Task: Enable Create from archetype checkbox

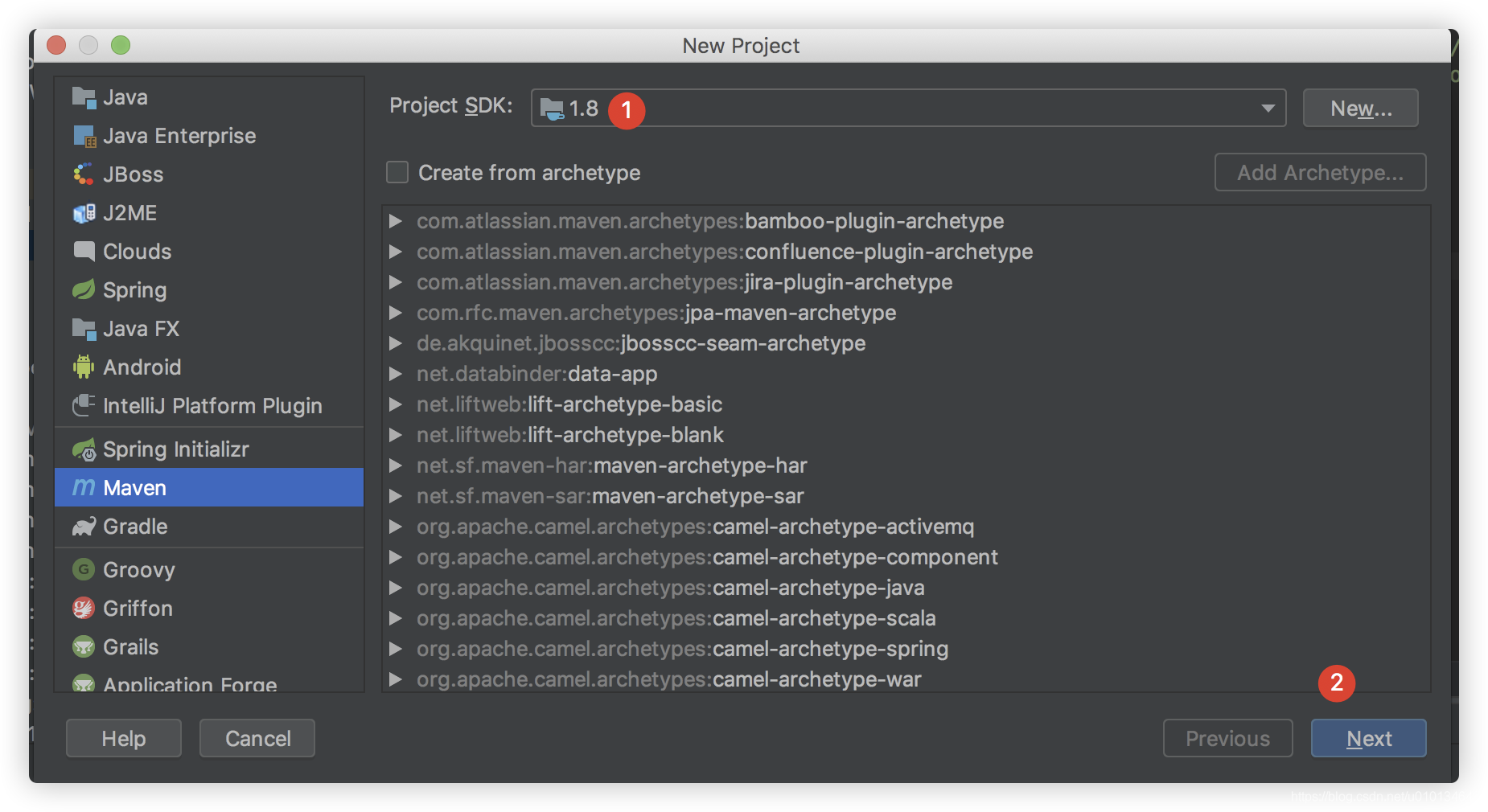Action: pyautogui.click(x=397, y=173)
